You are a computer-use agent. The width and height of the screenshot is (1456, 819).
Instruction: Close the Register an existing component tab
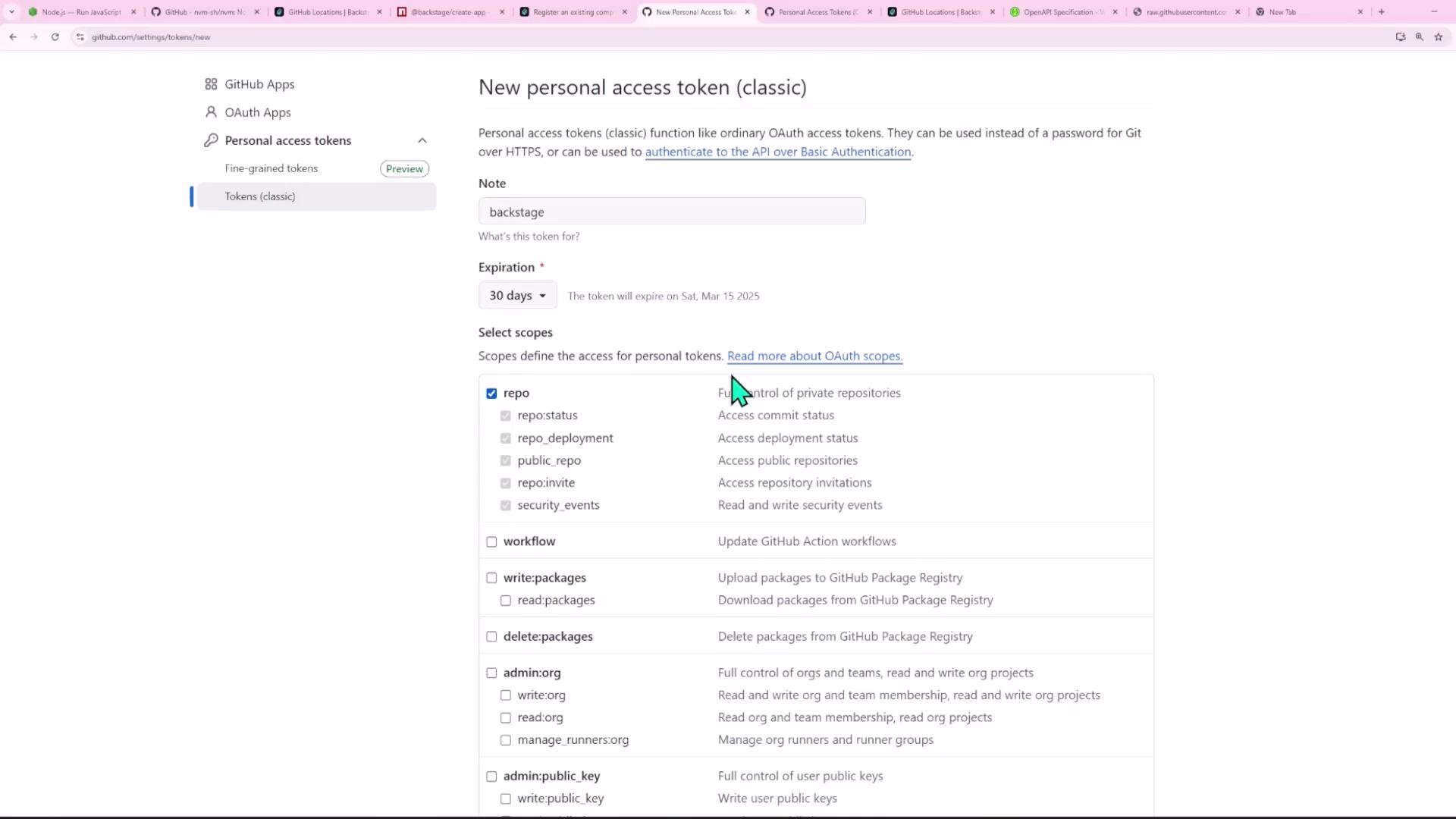click(625, 12)
